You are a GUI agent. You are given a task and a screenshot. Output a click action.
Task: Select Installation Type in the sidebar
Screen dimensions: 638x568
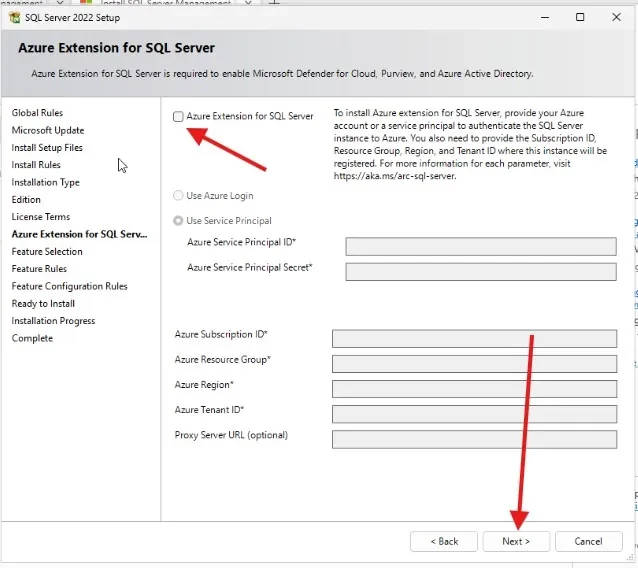[x=45, y=182]
